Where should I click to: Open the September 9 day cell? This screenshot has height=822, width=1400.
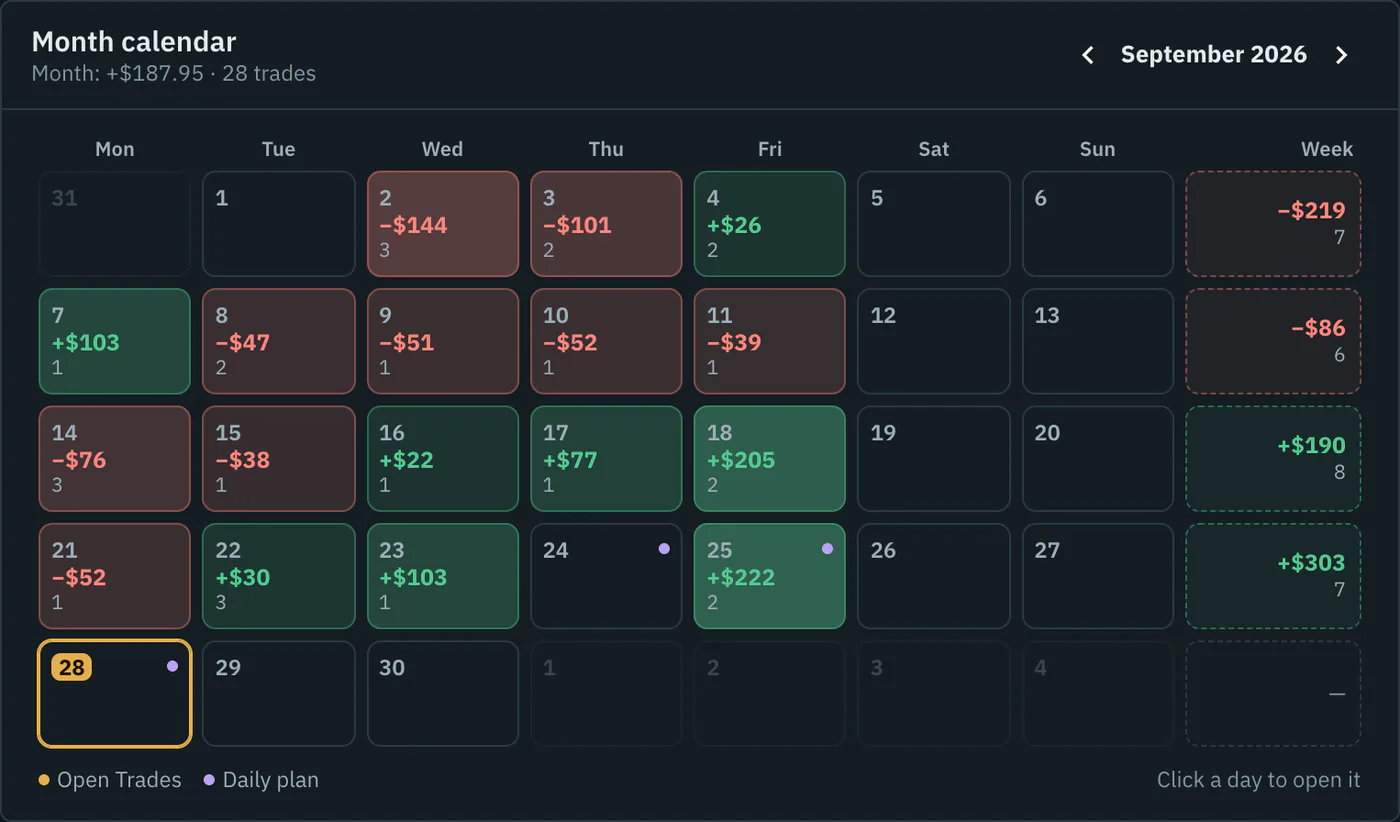[443, 341]
